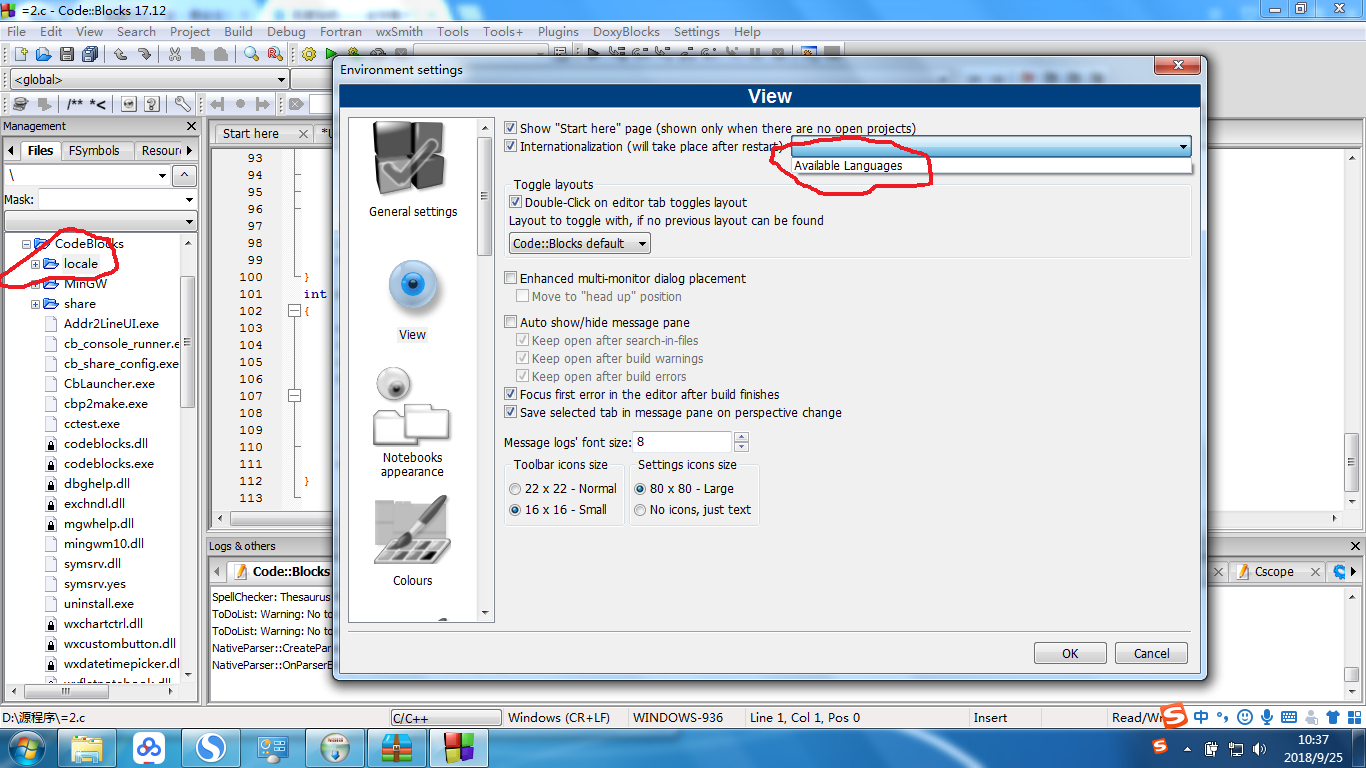This screenshot has width=1366, height=768.
Task: Click the DoxyBlocks line comment icon
Action: [98, 104]
